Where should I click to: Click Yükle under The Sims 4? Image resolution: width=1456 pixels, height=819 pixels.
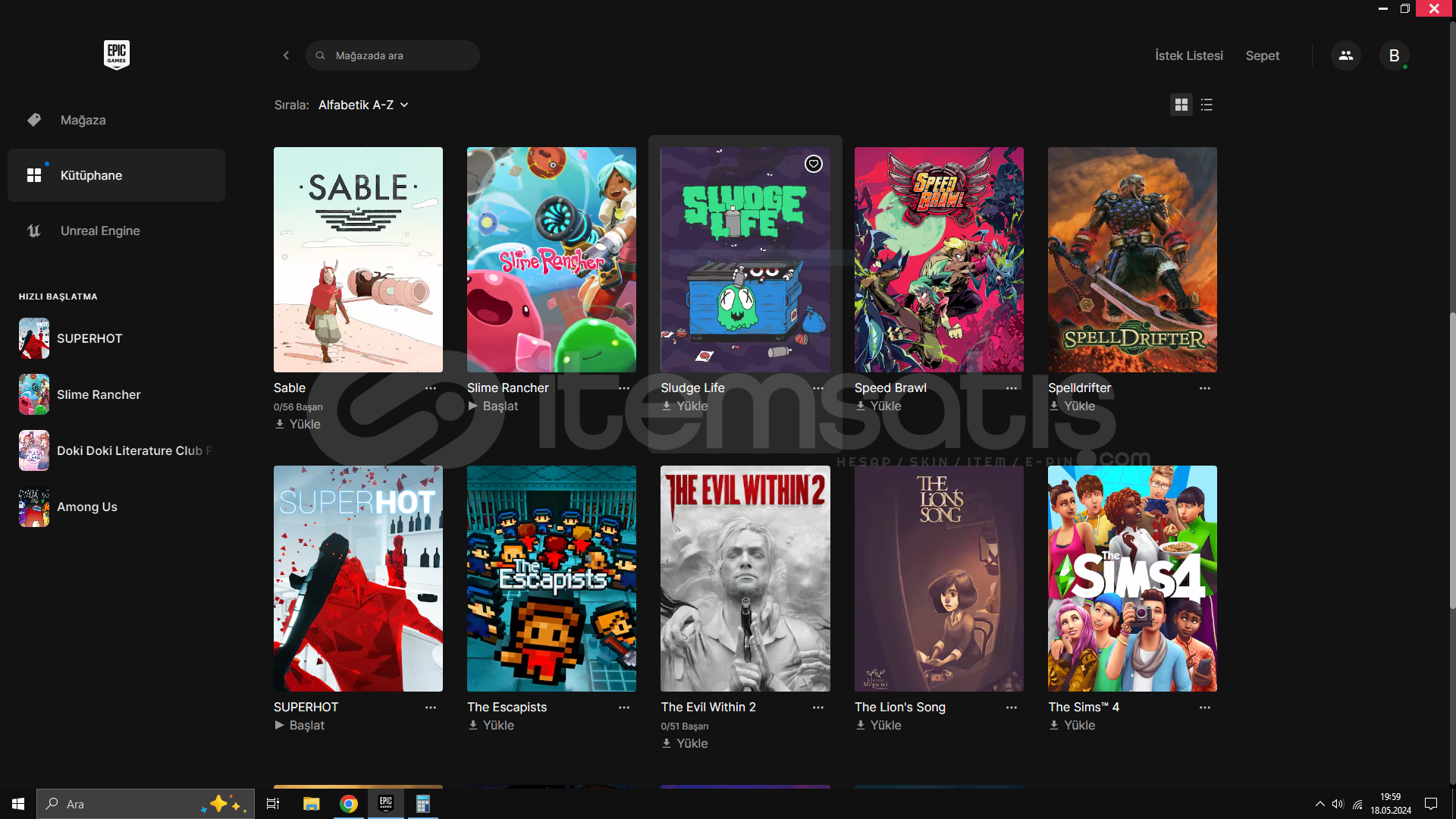(1072, 726)
